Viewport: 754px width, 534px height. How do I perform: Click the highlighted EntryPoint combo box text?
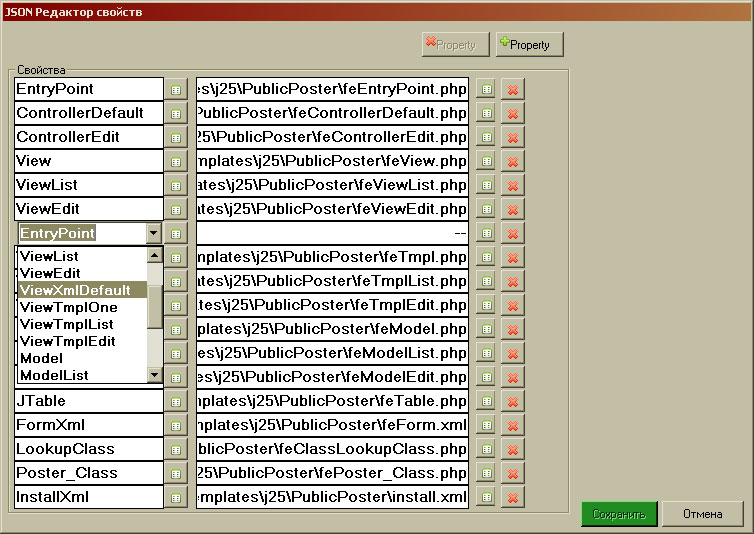(x=58, y=233)
